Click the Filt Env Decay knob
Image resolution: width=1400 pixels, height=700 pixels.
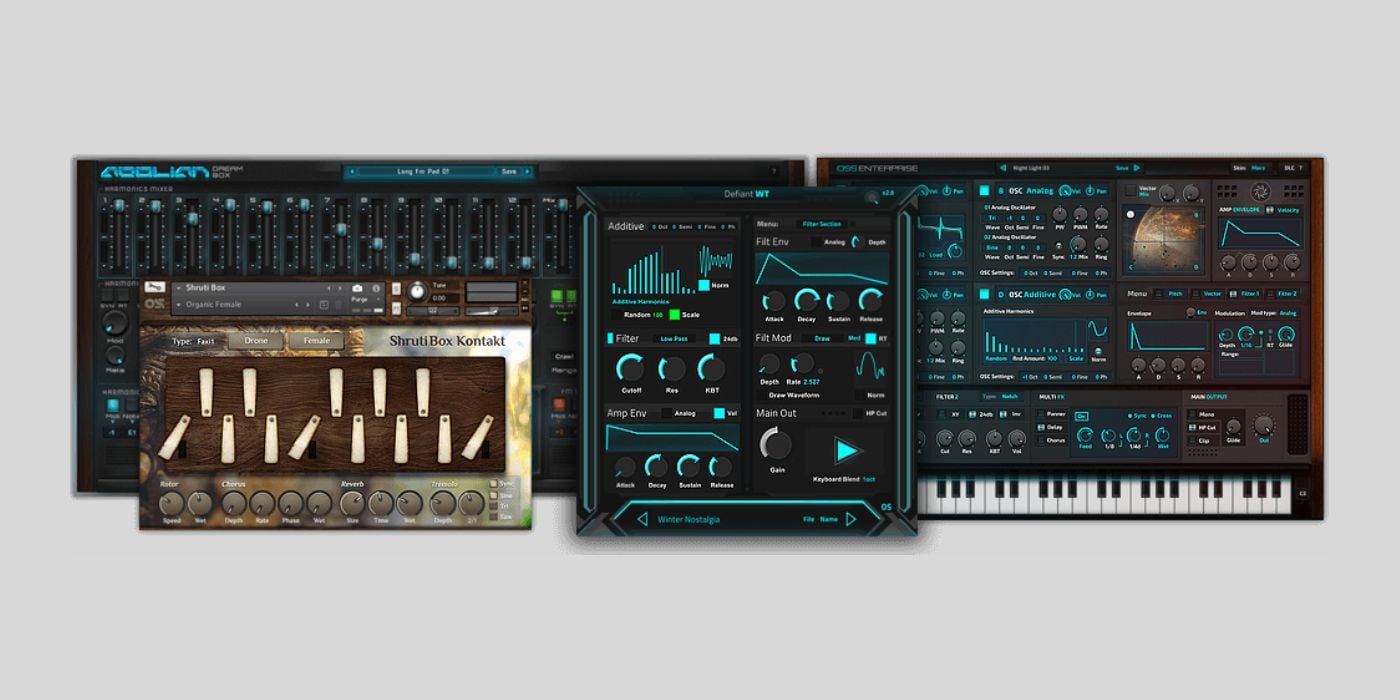[x=806, y=300]
